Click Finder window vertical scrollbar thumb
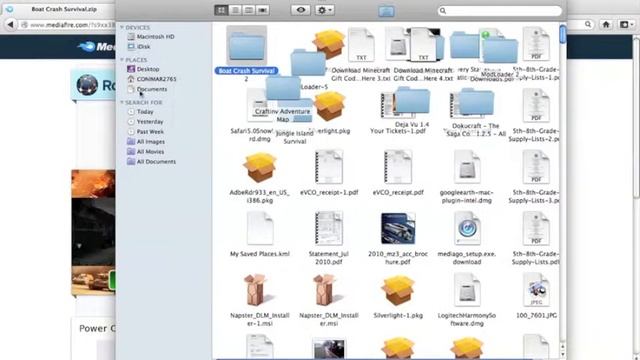The height and width of the screenshot is (360, 640). (563, 33)
